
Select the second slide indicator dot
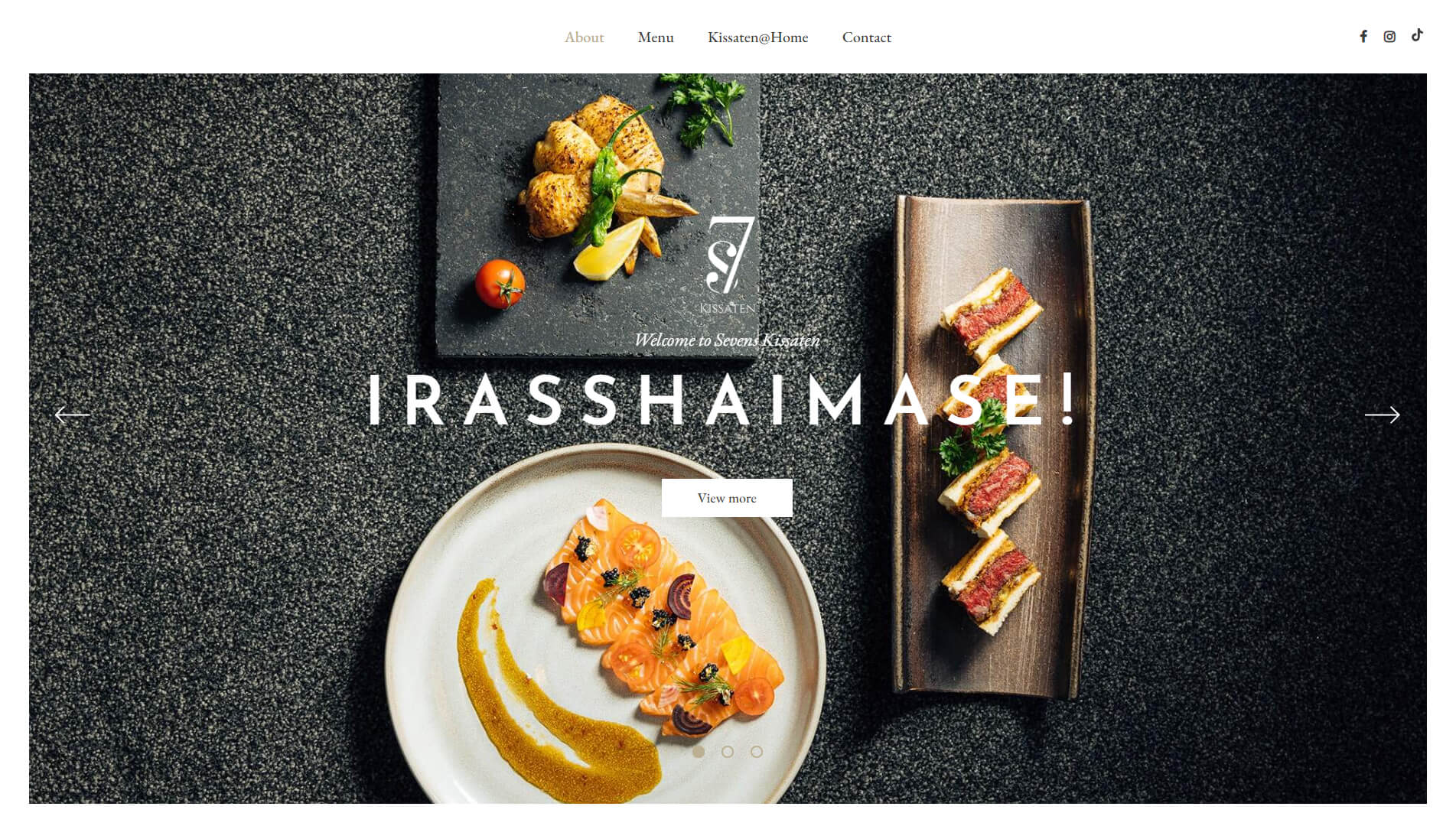pos(728,752)
